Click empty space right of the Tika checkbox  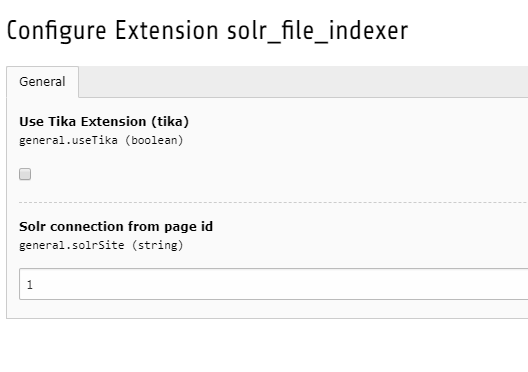[269, 174]
